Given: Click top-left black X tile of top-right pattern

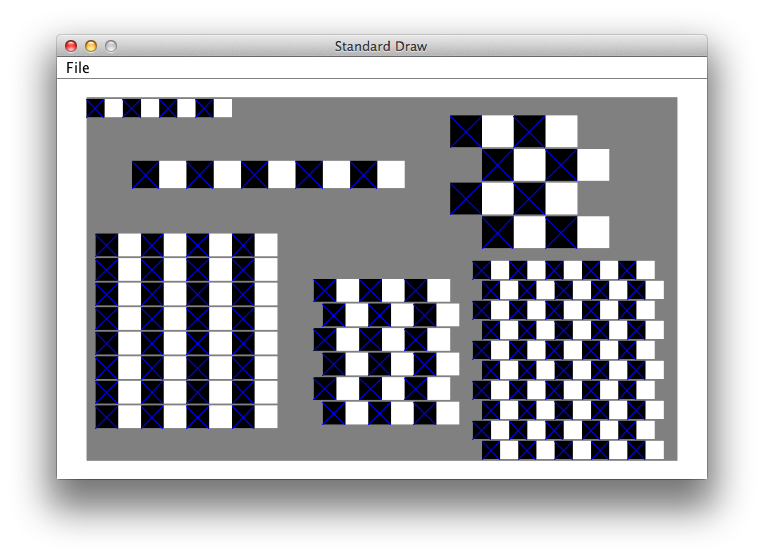Looking at the screenshot, I should (x=466, y=132).
